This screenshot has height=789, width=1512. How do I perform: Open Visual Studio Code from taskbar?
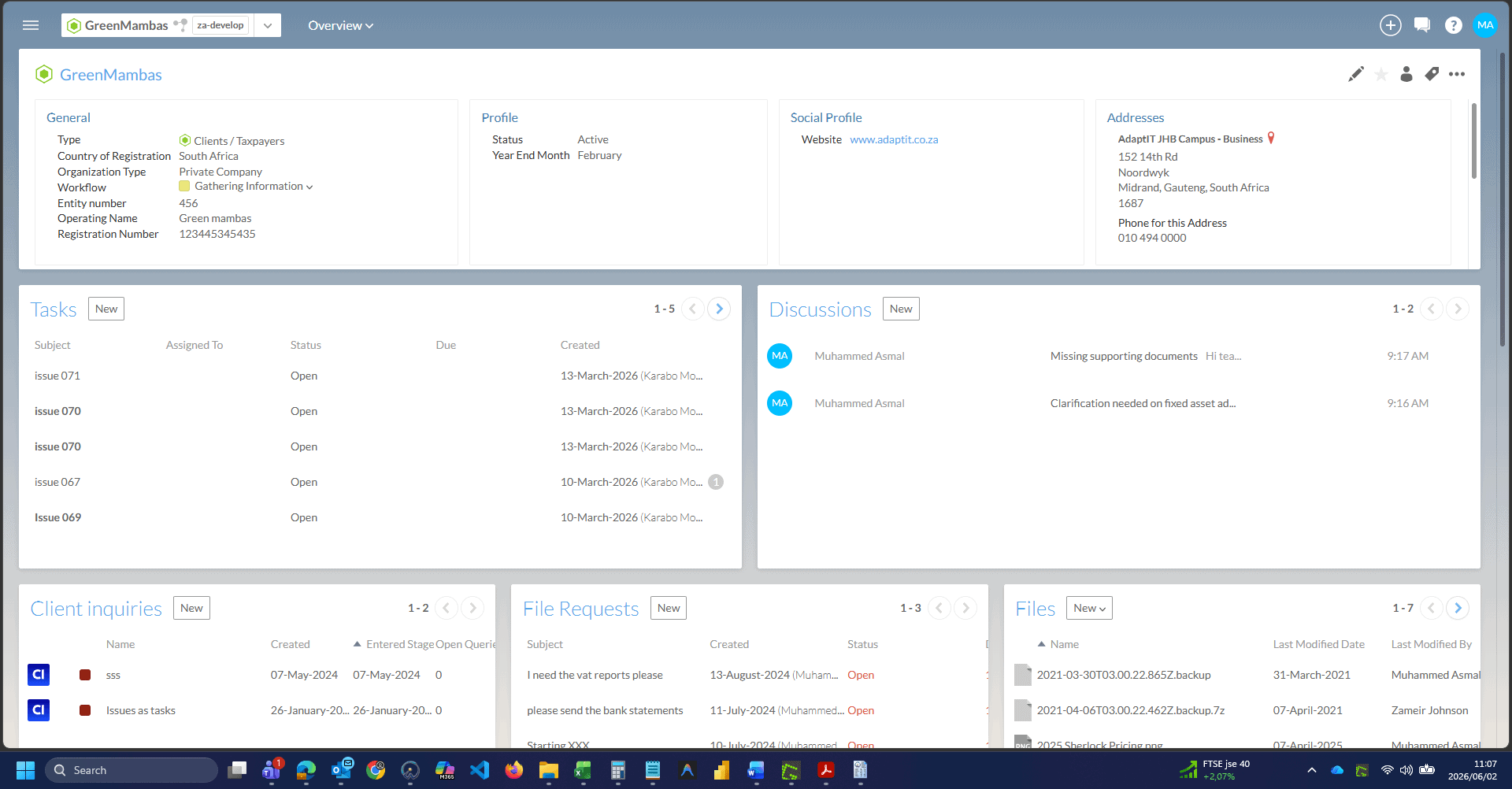[480, 770]
